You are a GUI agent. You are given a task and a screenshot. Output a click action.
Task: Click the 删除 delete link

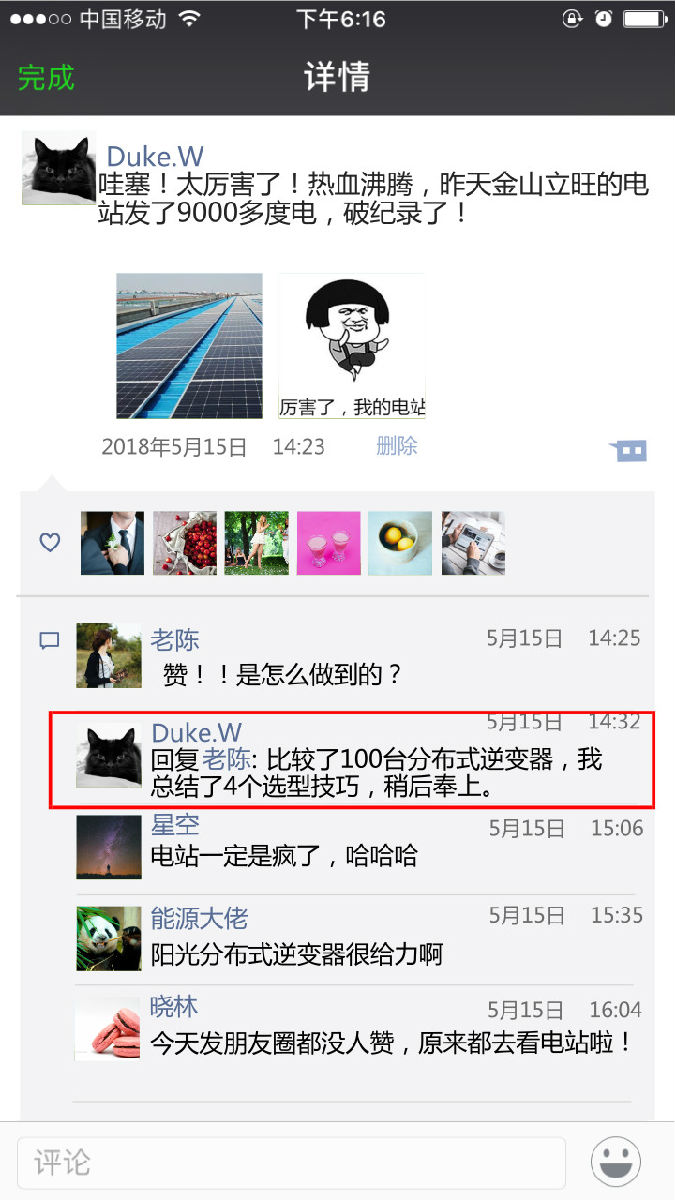[397, 446]
